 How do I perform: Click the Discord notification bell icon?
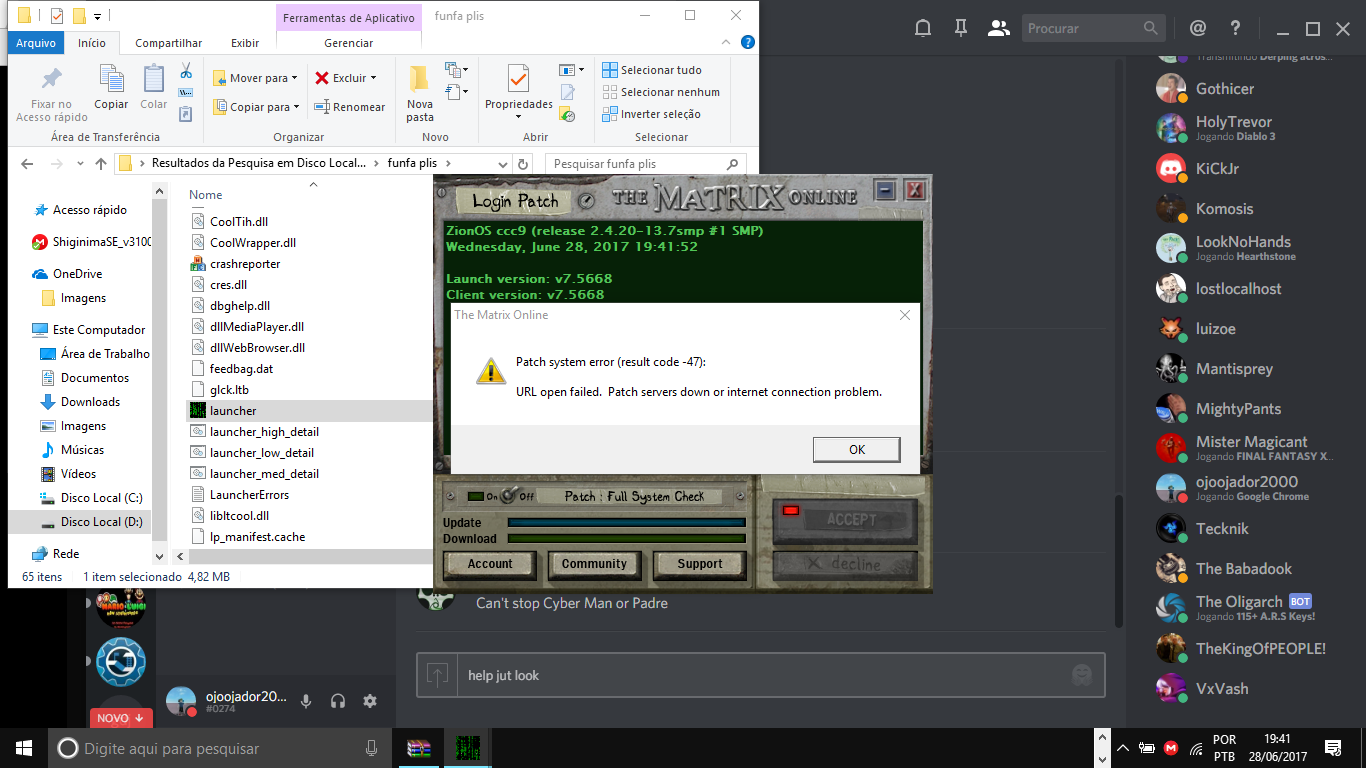pos(923,28)
